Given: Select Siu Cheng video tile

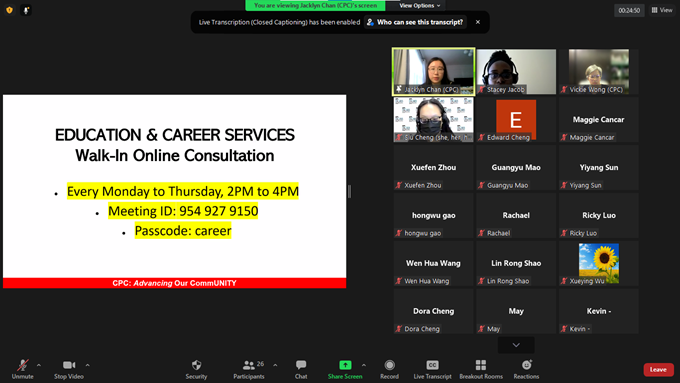Looking at the screenshot, I should (433, 119).
